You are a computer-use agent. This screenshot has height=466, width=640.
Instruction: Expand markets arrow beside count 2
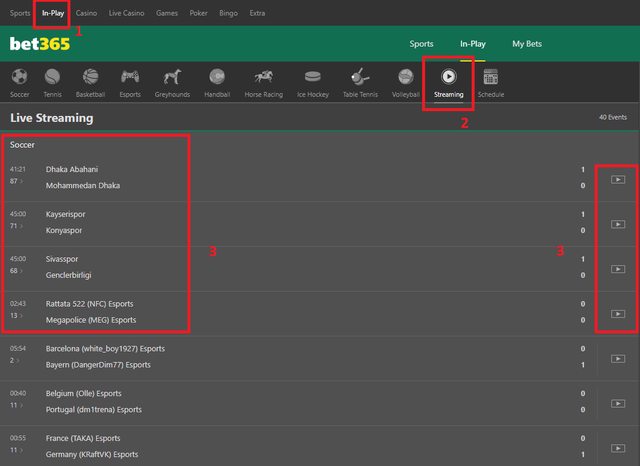pos(18,361)
